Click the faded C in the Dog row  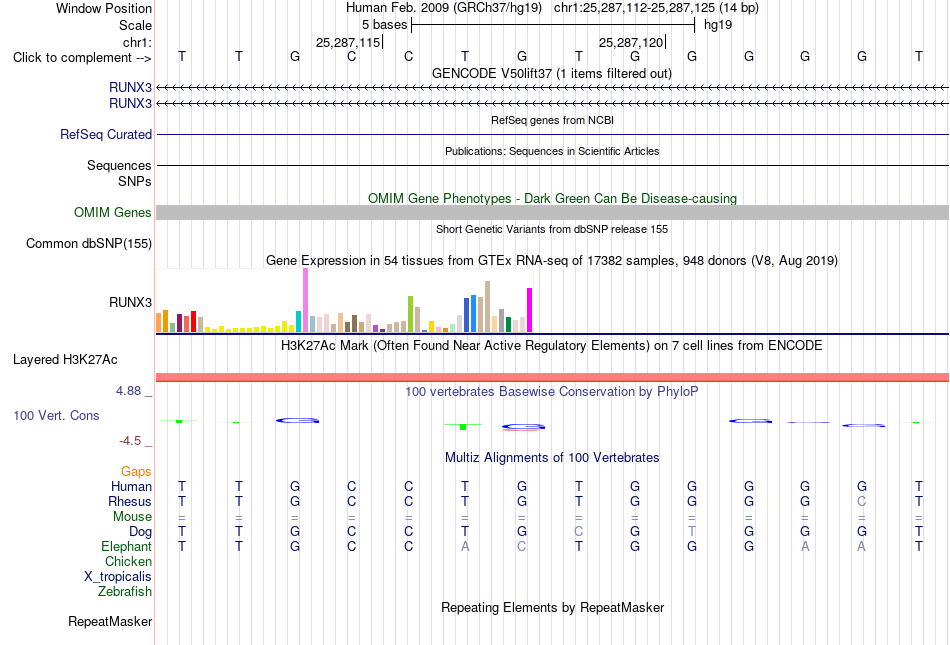point(579,531)
